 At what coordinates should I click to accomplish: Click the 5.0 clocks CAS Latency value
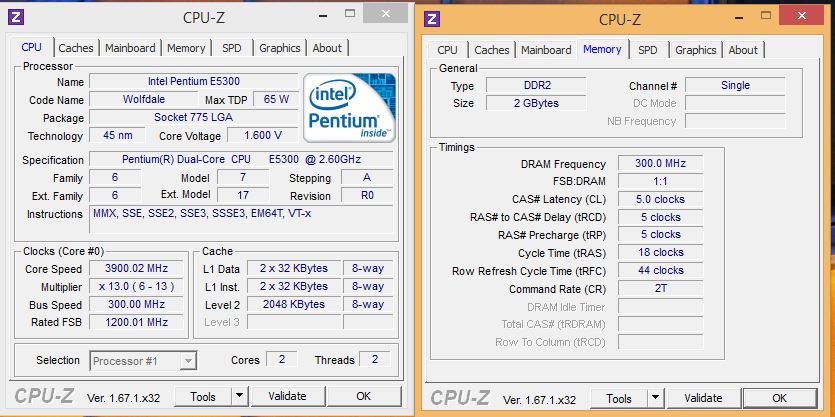(x=660, y=199)
